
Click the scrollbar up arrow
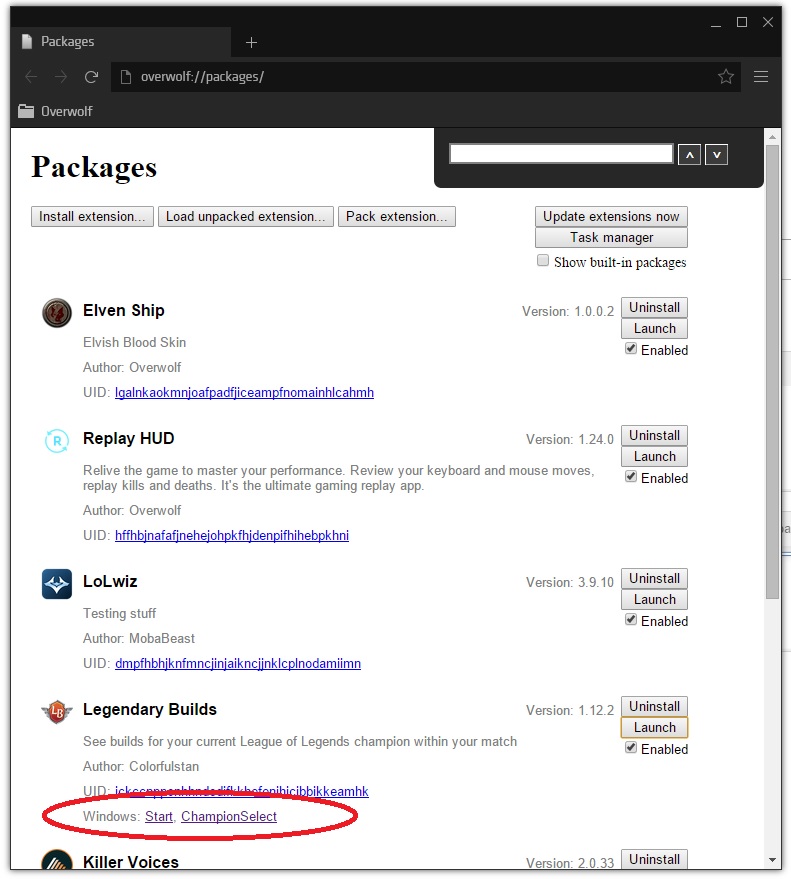773,137
